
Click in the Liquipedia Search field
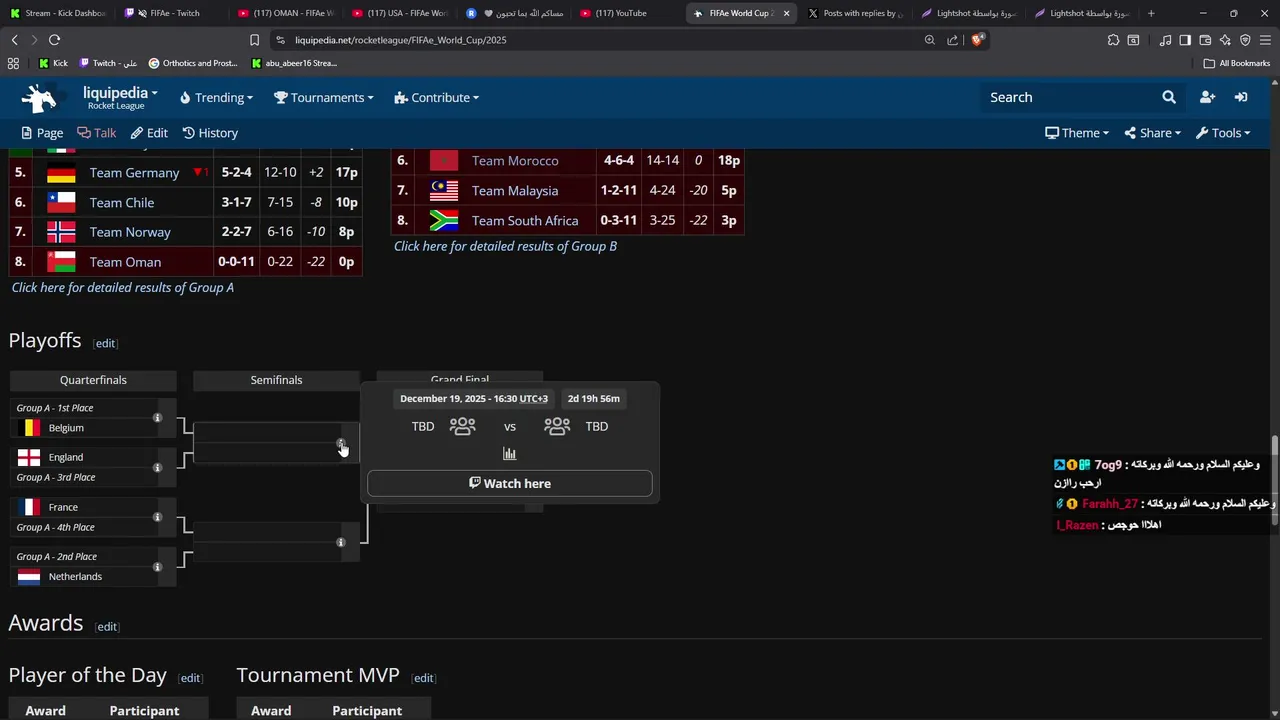coord(1070,97)
